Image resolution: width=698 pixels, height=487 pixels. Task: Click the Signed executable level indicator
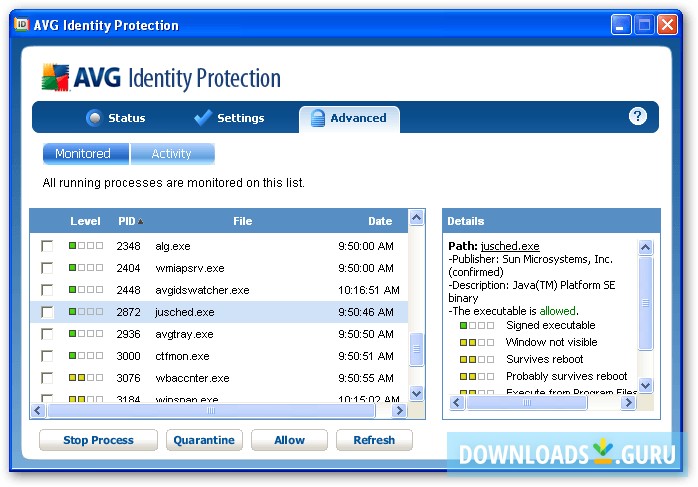(477, 325)
